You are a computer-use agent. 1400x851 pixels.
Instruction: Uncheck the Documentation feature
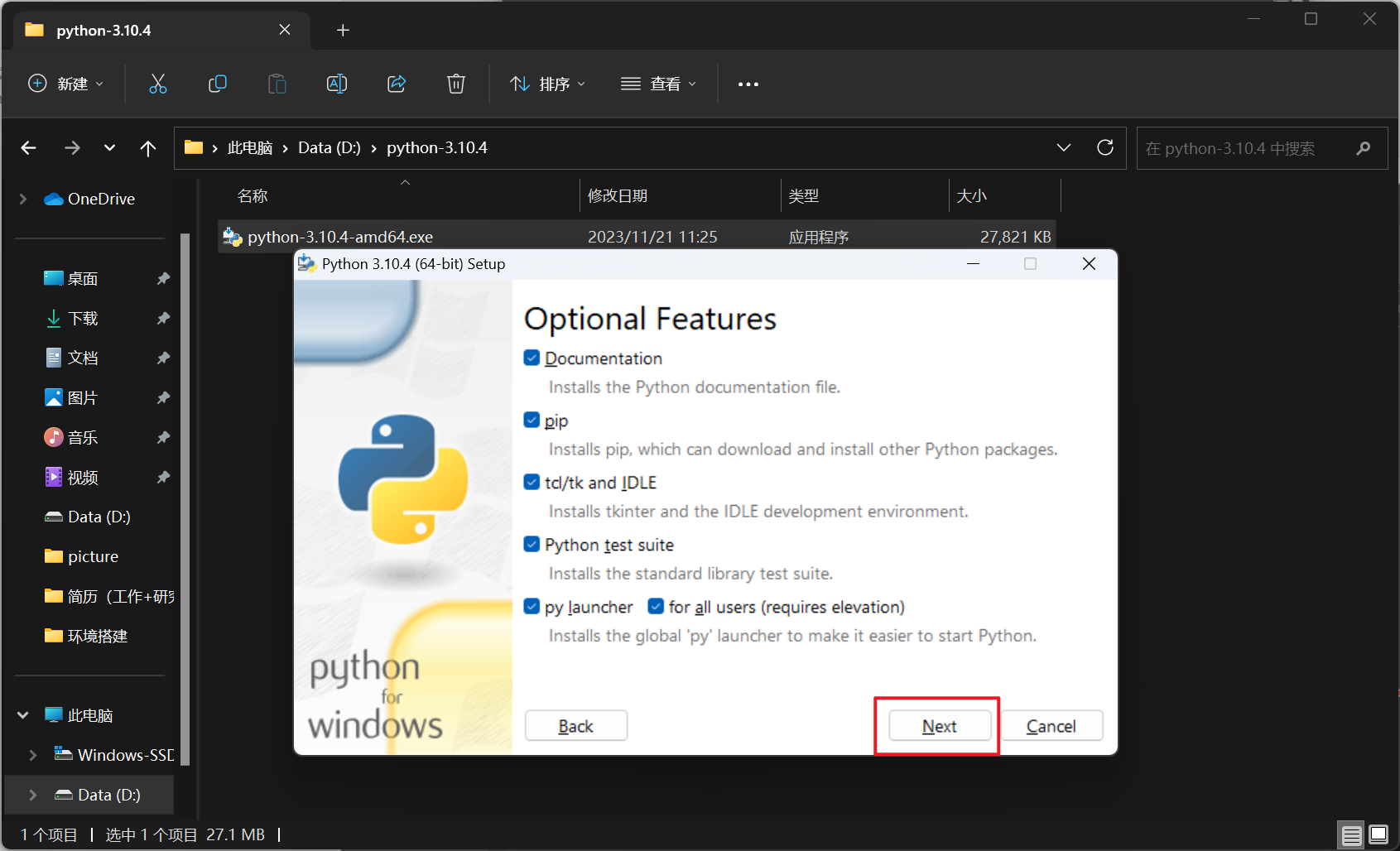tap(531, 358)
